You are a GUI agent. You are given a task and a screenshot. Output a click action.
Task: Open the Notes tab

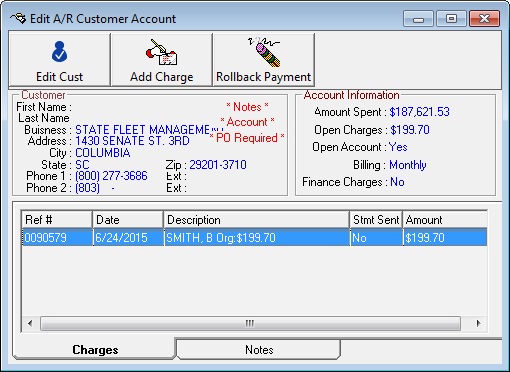pyautogui.click(x=259, y=350)
